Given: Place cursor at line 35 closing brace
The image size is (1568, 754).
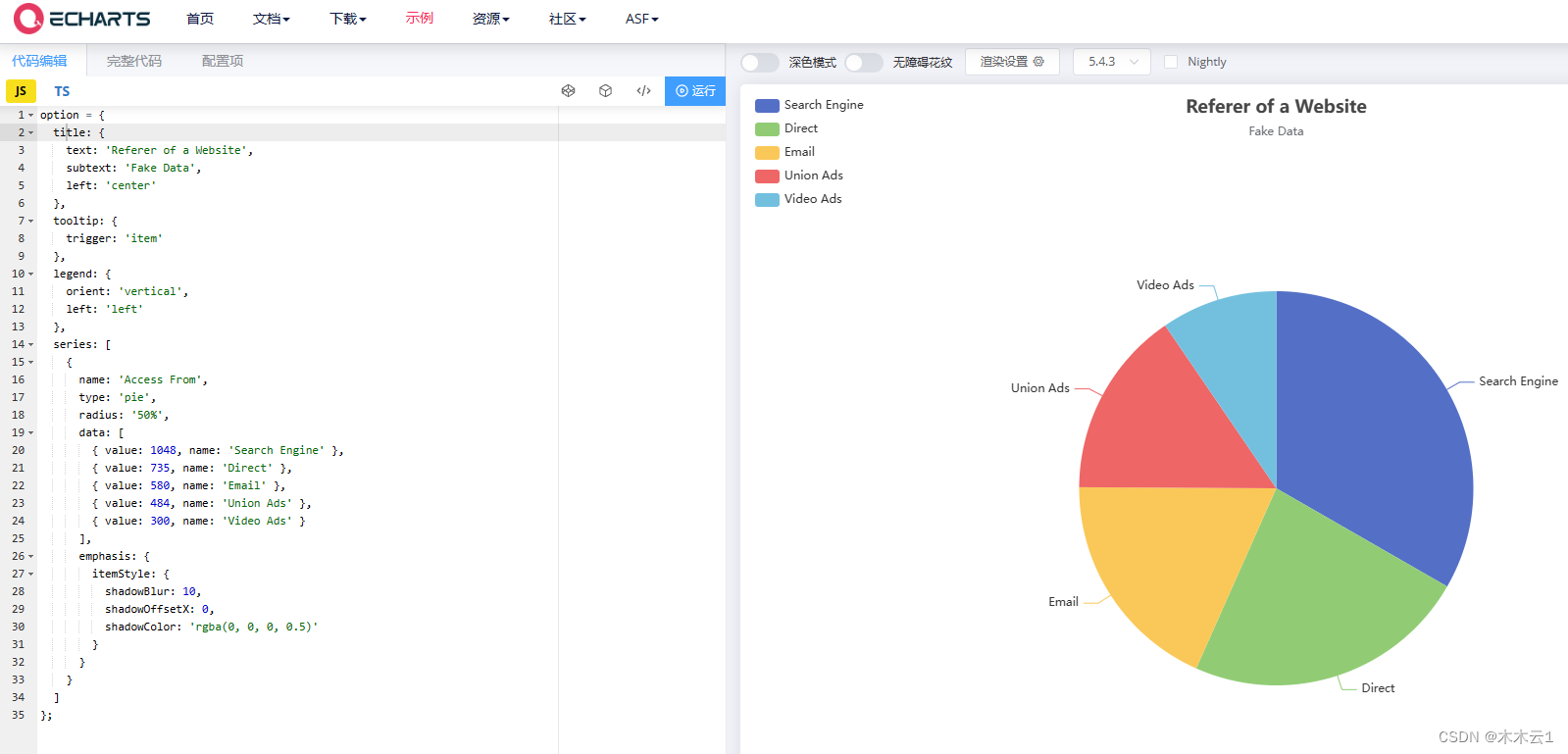Looking at the screenshot, I should (x=43, y=715).
